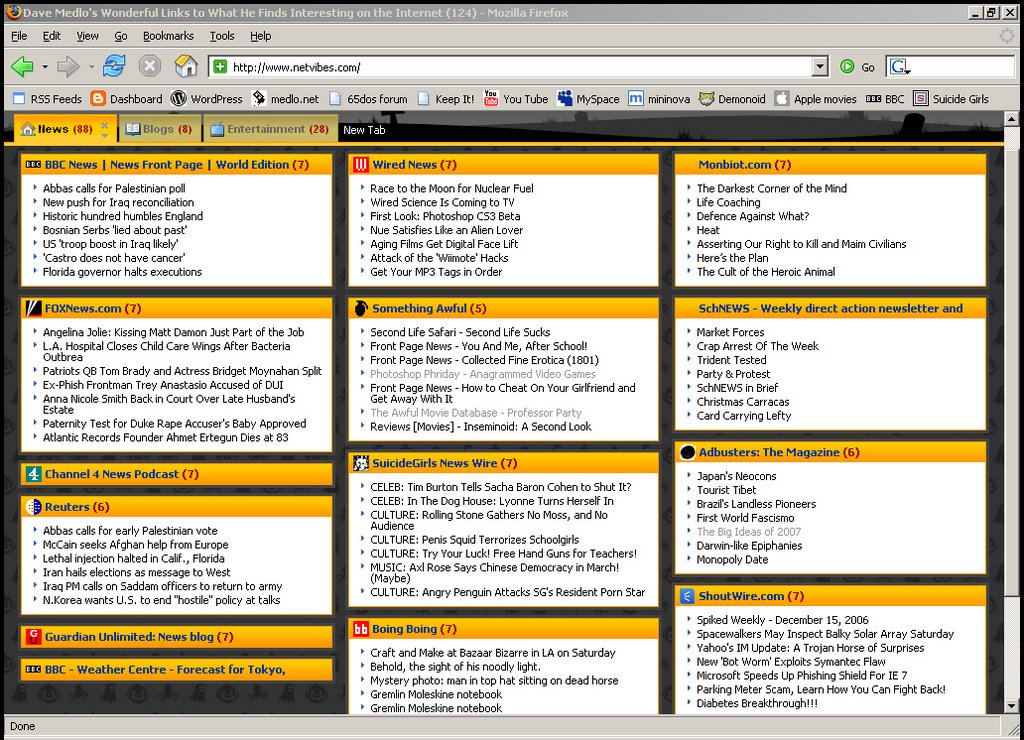Open 'Race to the Moon for Nuclear Fuel'
Screen dimensions: 1024x740
click(452, 188)
